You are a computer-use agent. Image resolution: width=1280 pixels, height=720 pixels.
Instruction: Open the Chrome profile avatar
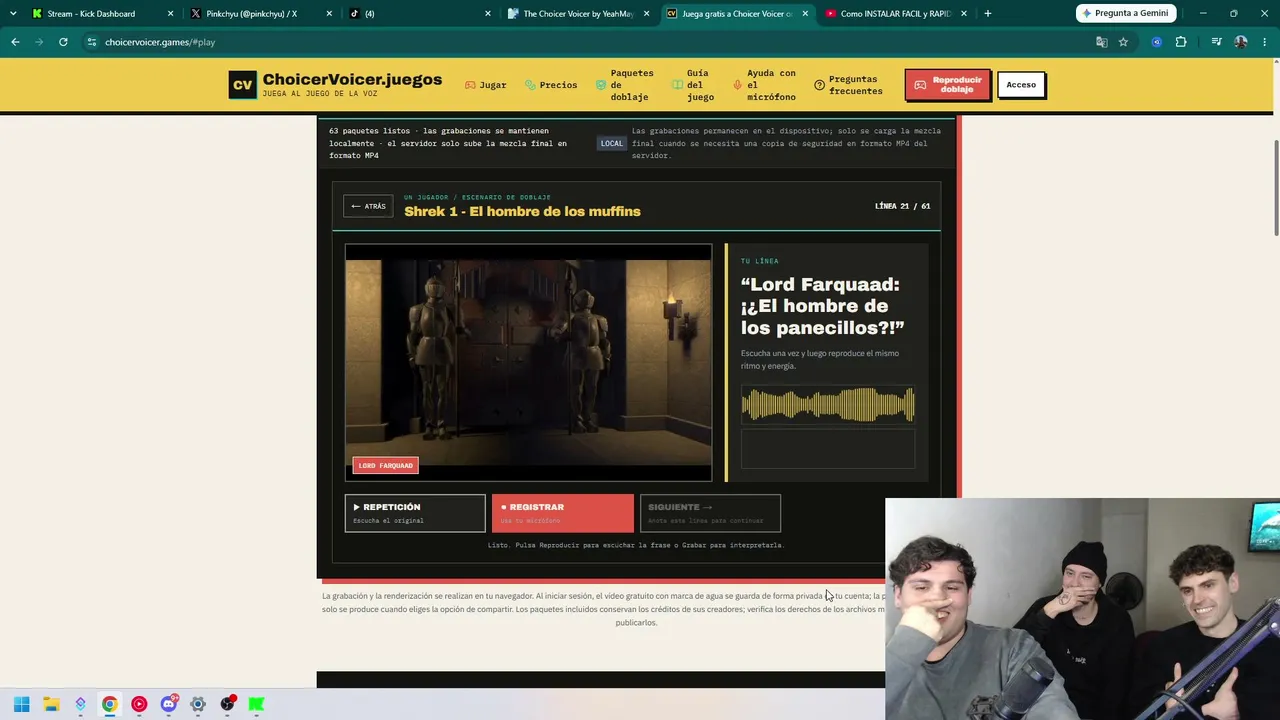pos(1241,42)
